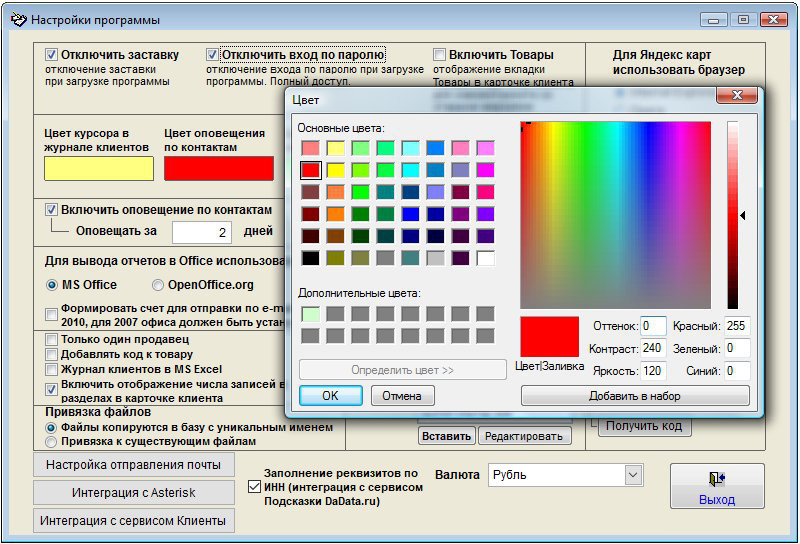Enable the Включить Товары checkbox
The width and height of the screenshot is (800, 544).
[440, 55]
